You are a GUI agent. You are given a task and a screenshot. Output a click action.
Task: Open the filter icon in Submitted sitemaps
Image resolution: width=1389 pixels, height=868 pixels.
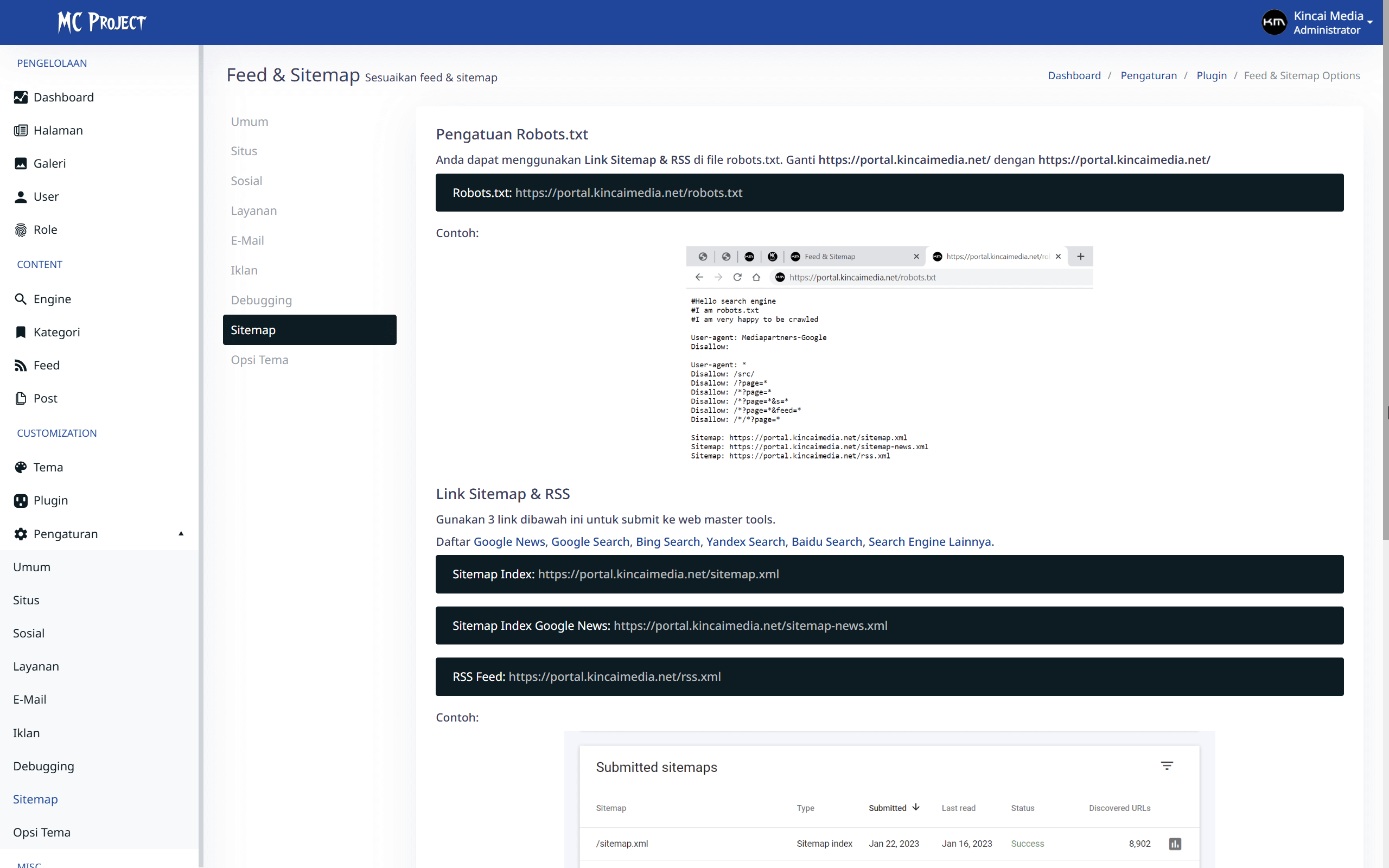pyautogui.click(x=1168, y=766)
